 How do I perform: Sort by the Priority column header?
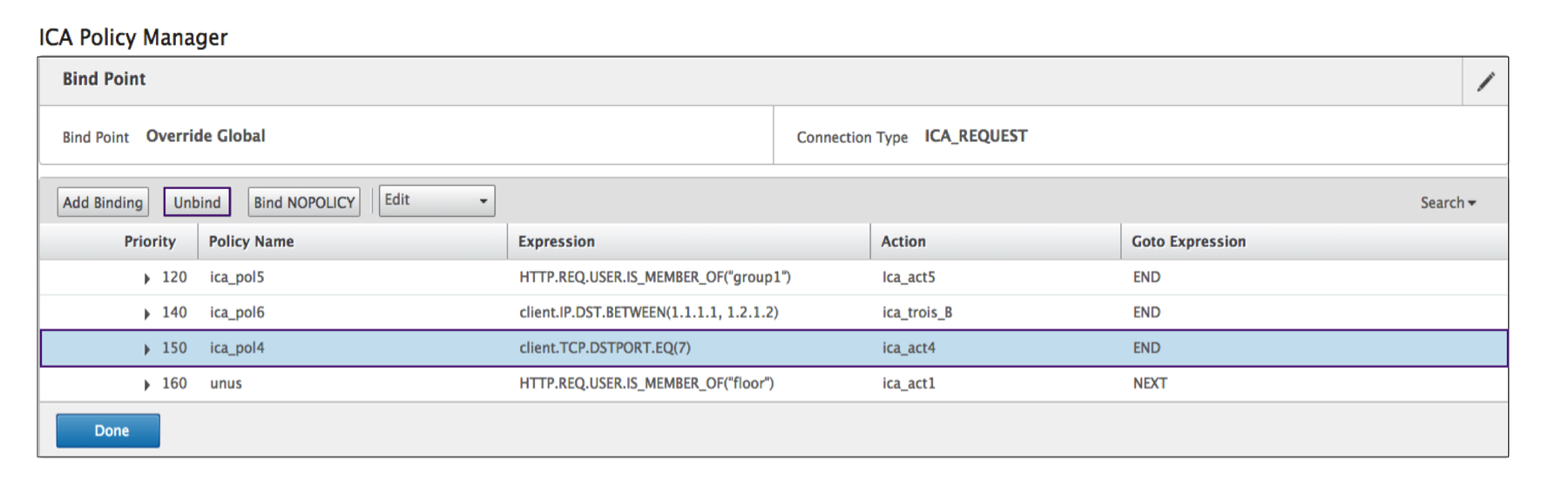click(x=149, y=242)
